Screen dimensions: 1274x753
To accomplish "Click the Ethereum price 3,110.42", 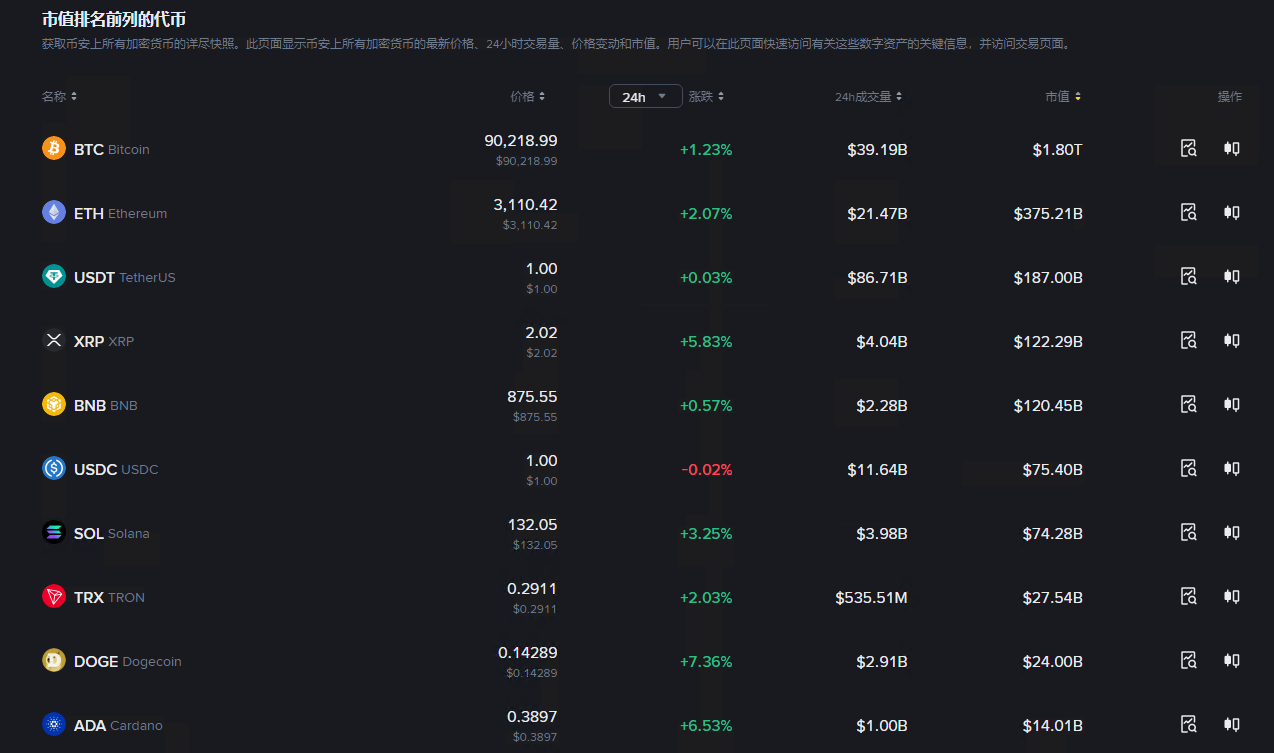I will pyautogui.click(x=525, y=205).
